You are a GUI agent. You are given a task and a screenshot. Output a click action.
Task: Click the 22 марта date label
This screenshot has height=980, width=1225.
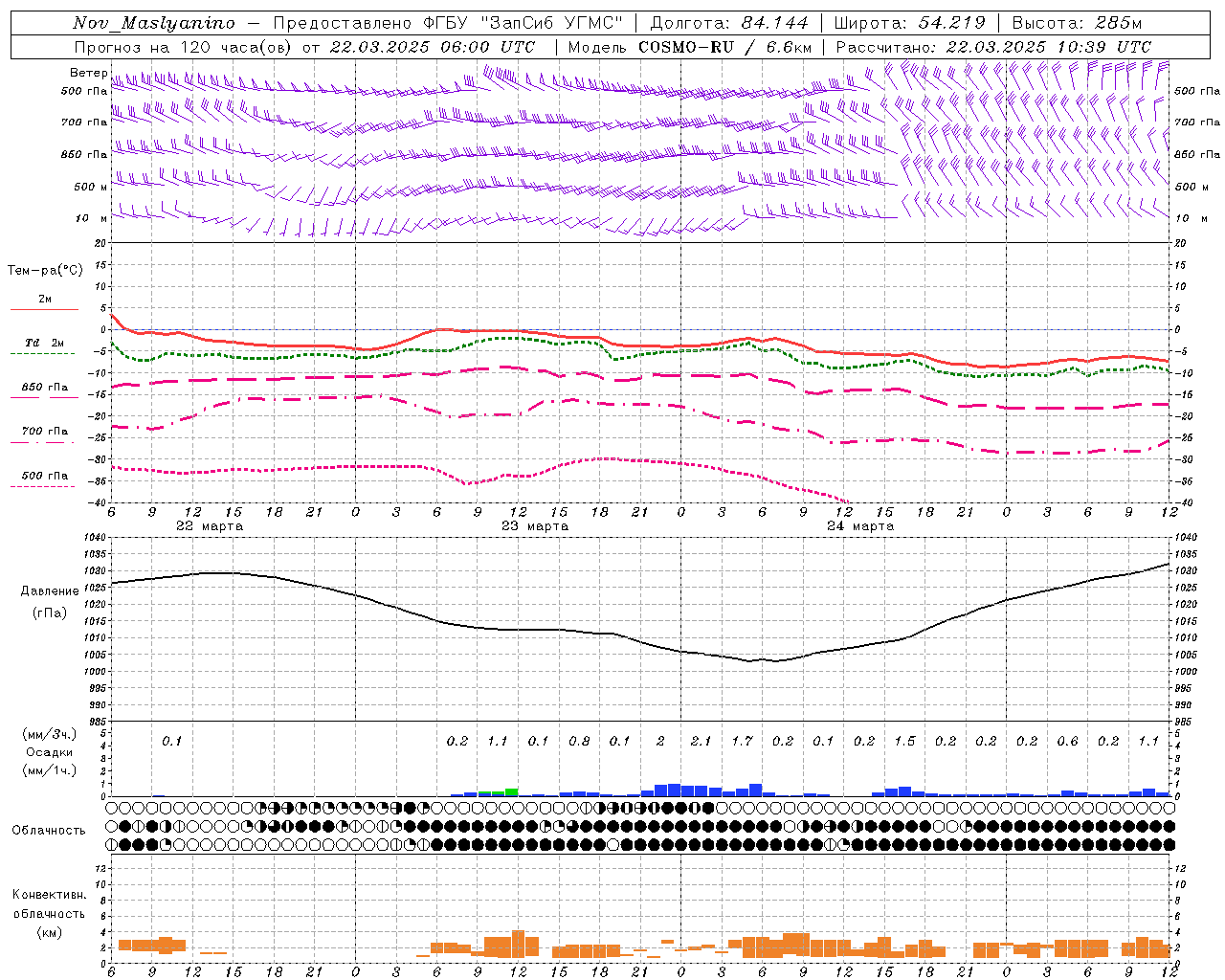tap(210, 526)
